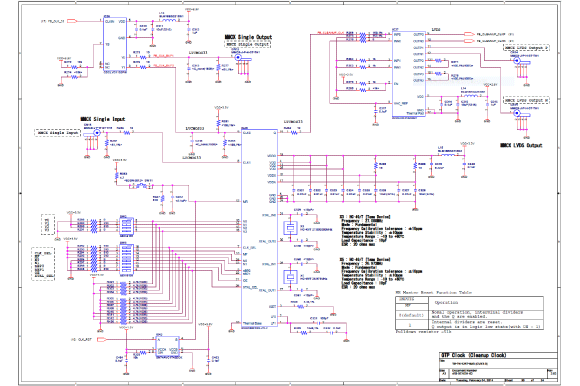The width and height of the screenshot is (580, 386).
Task: Click the lower HC-49/T crystal symbol
Action: [291, 277]
